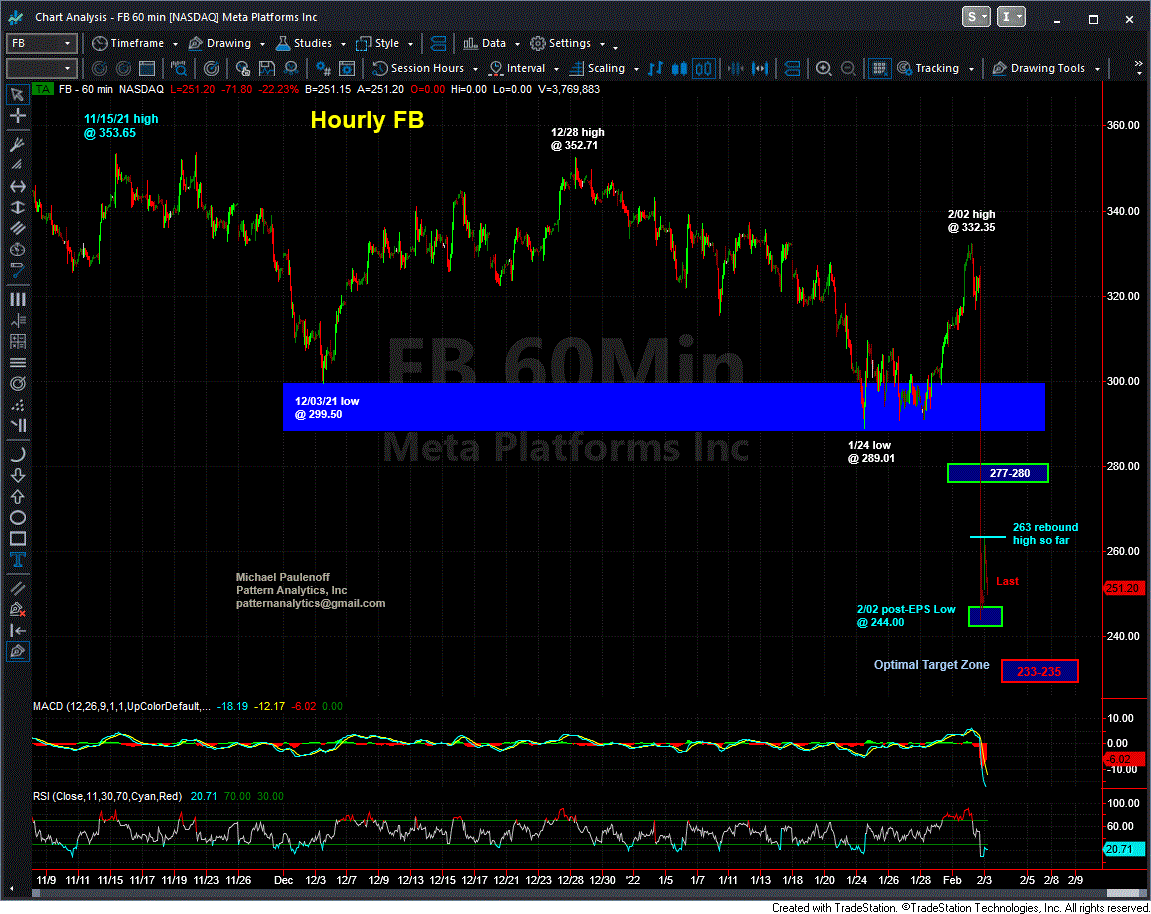Select the crosshair cursor tool

[x=18, y=115]
